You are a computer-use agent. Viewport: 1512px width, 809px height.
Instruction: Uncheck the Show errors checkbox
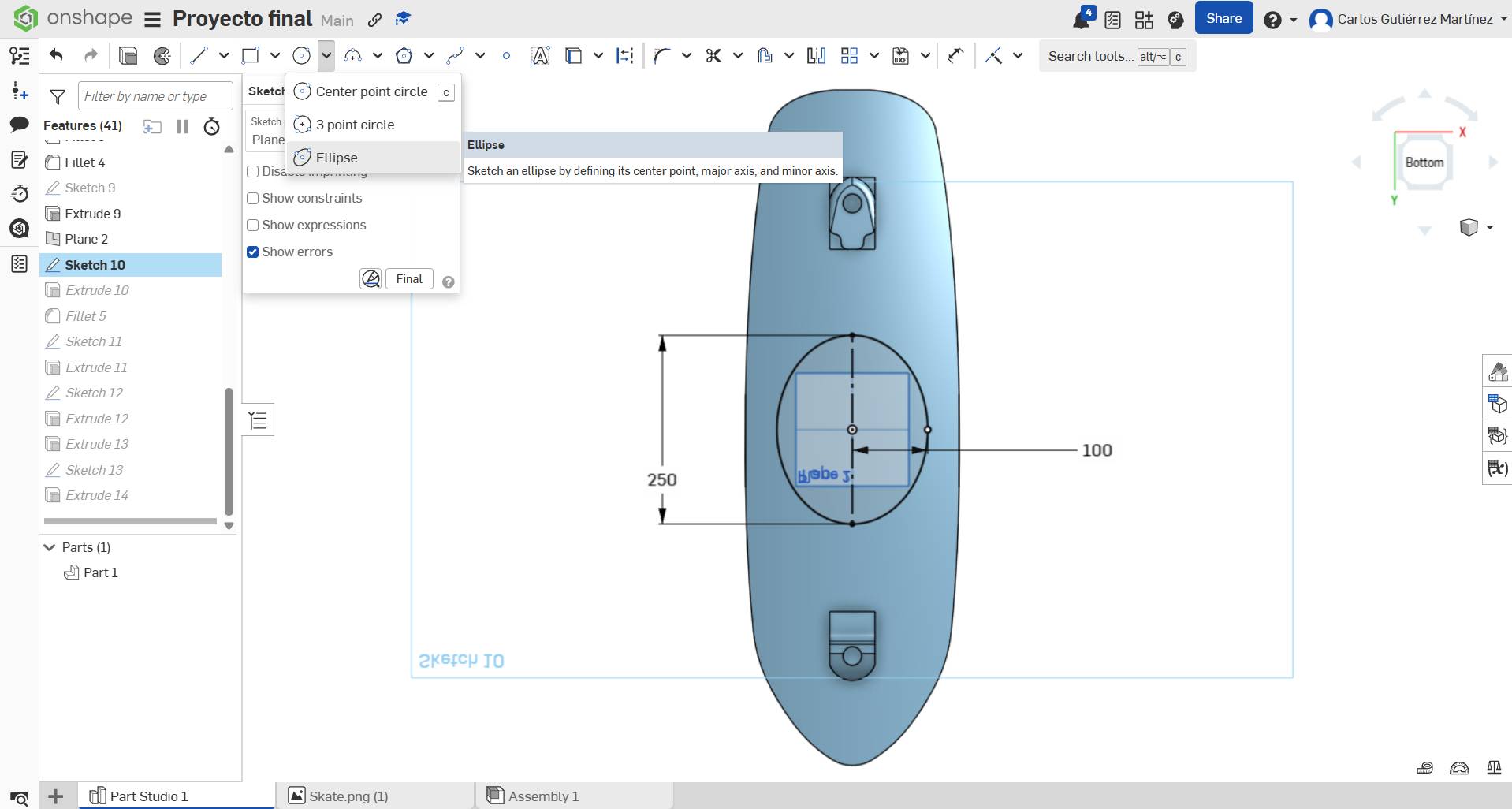coord(253,252)
